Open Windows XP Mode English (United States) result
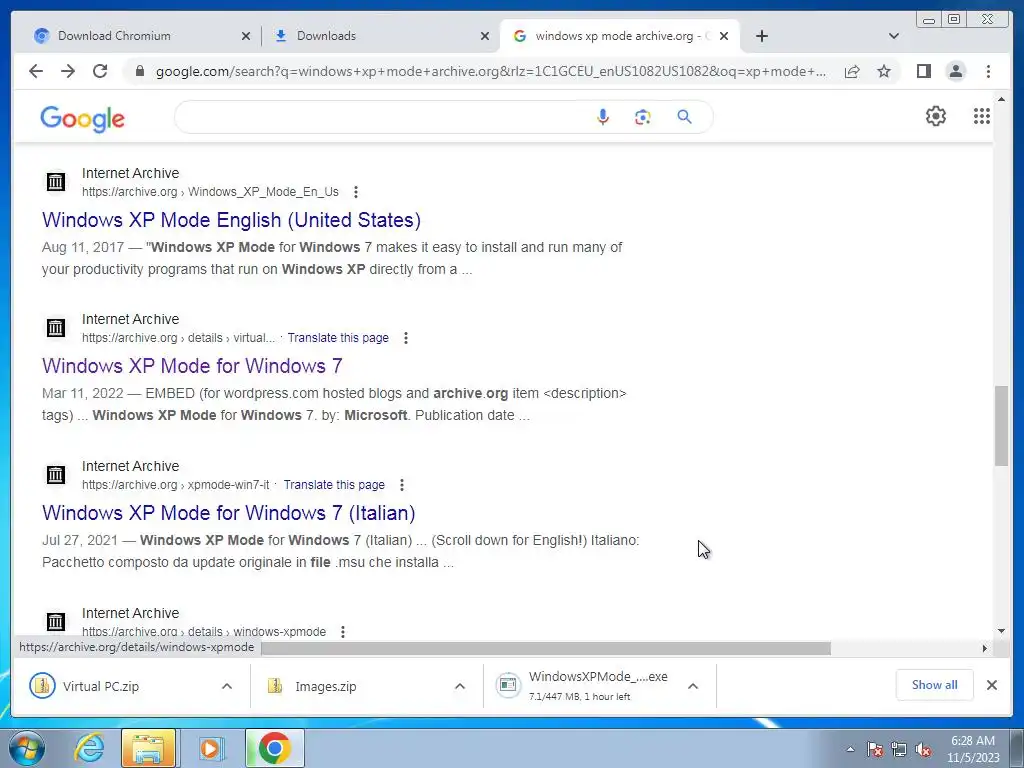Viewport: 1024px width, 768px height. click(x=231, y=220)
